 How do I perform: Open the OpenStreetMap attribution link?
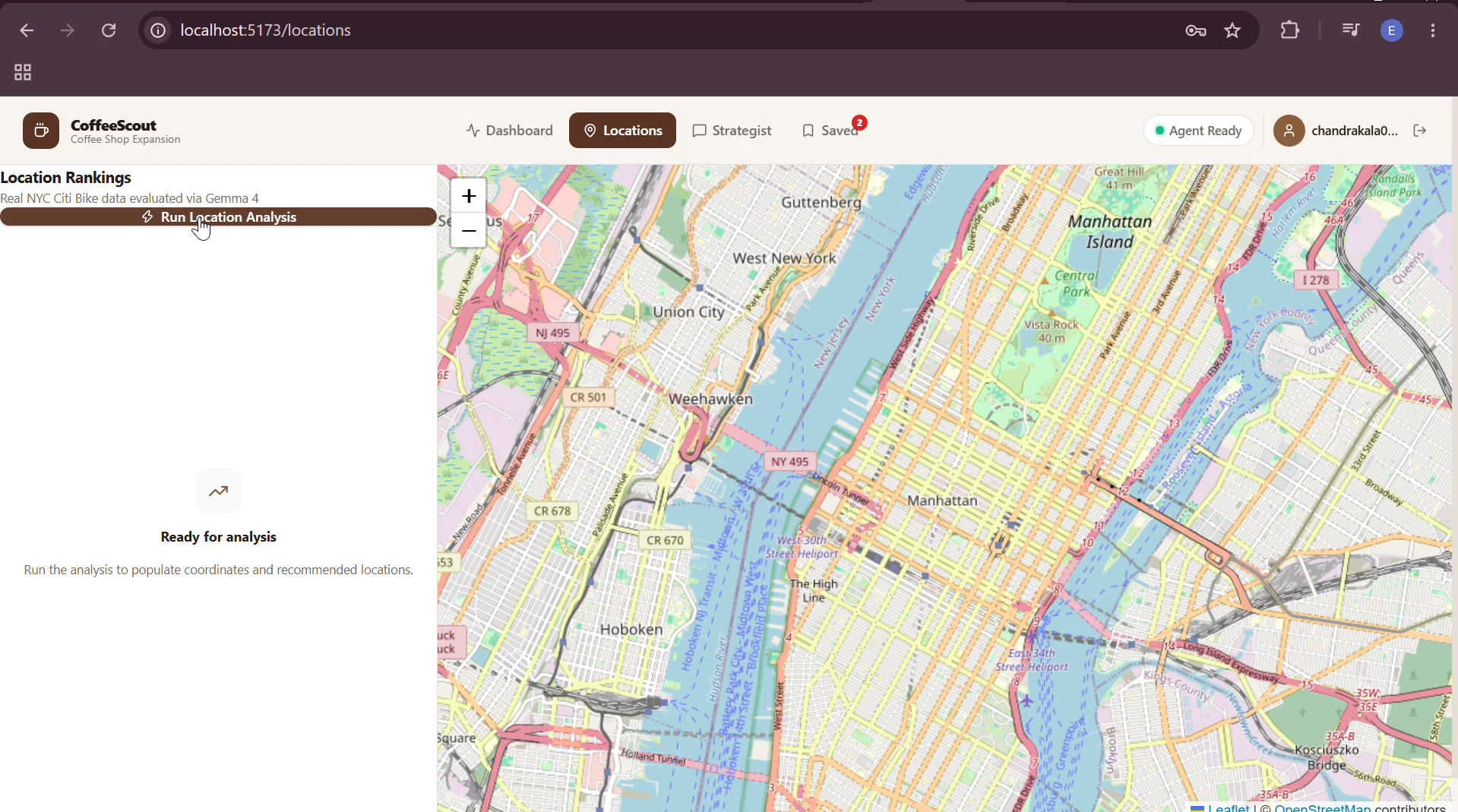(1322, 807)
